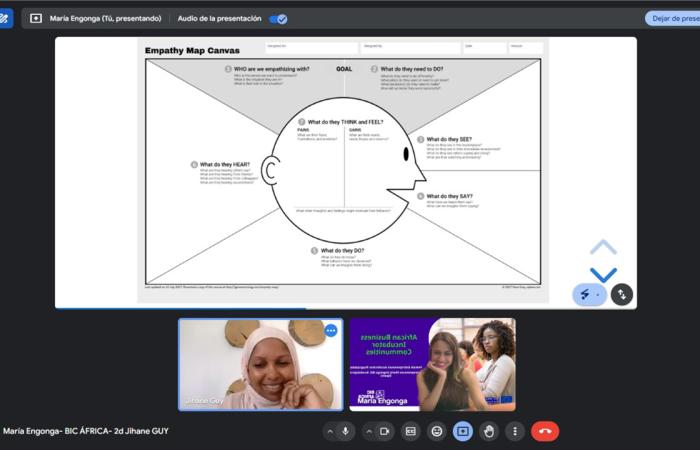Screen dimensions: 700x450
Task: Toggle the Audio de la presentación switch
Action: coord(279,18)
